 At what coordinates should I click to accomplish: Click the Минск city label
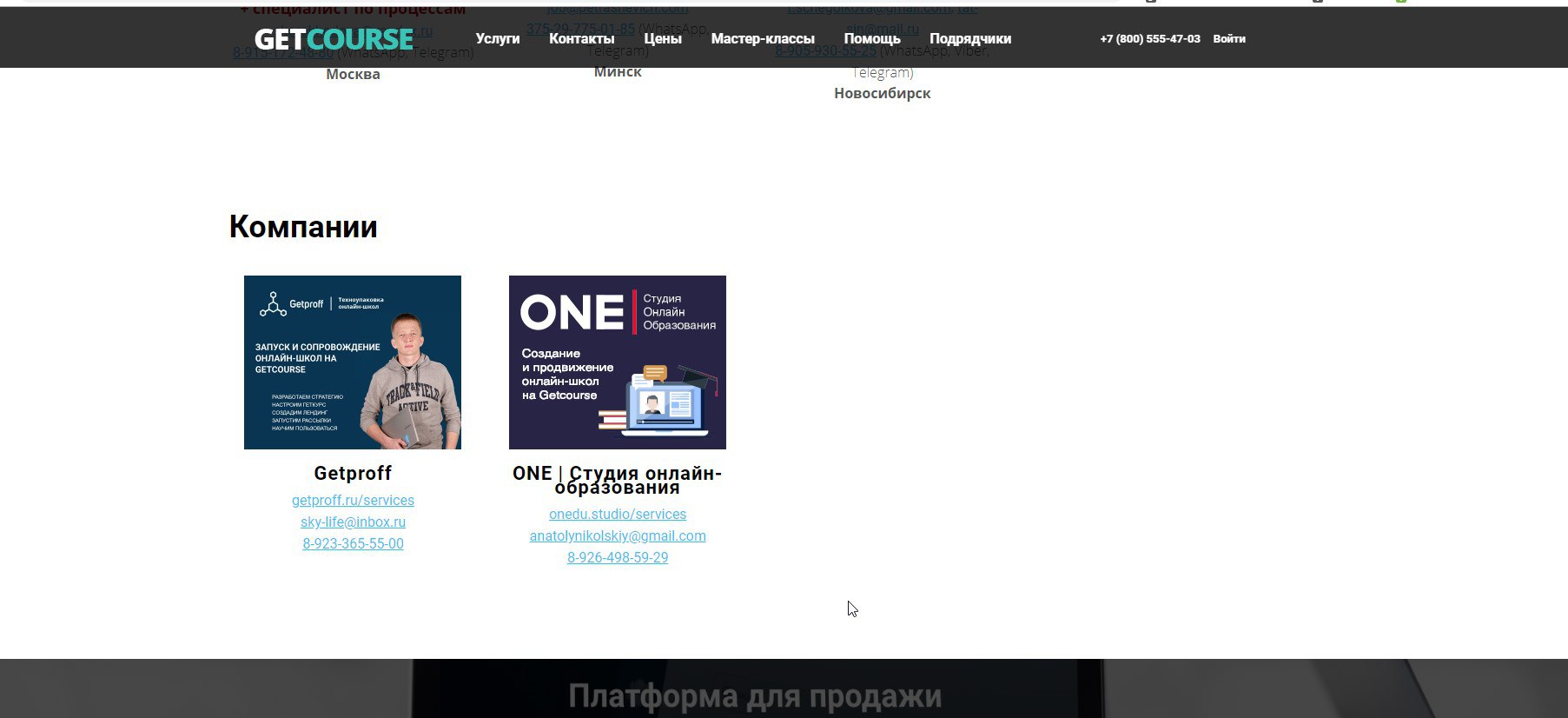pyautogui.click(x=618, y=71)
